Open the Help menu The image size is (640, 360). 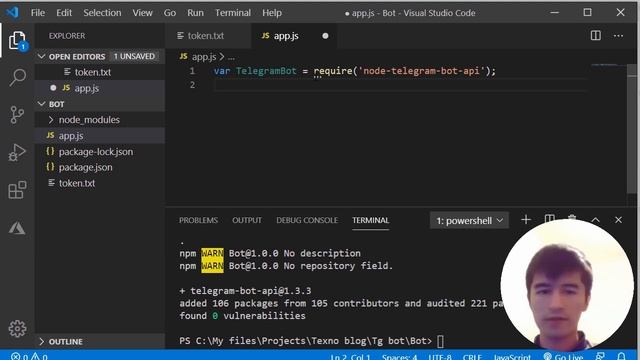[272, 13]
